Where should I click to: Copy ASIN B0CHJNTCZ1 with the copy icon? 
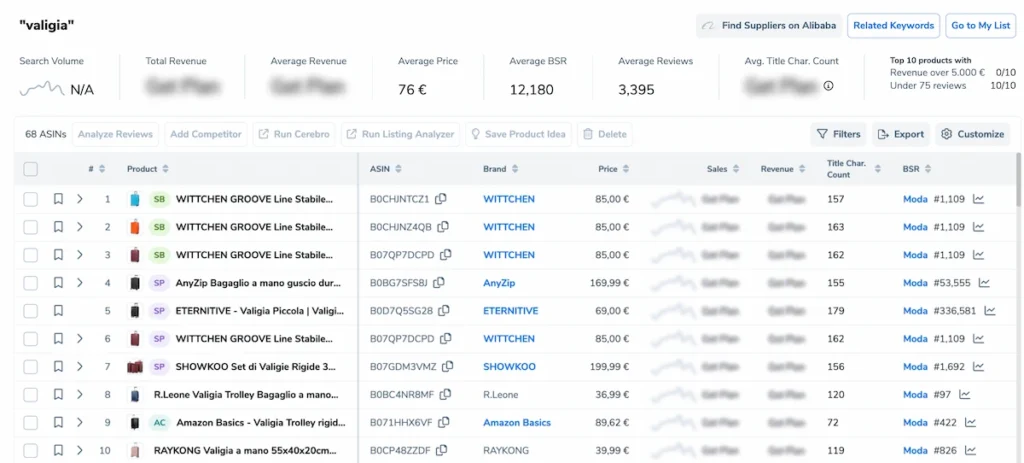[x=441, y=199]
